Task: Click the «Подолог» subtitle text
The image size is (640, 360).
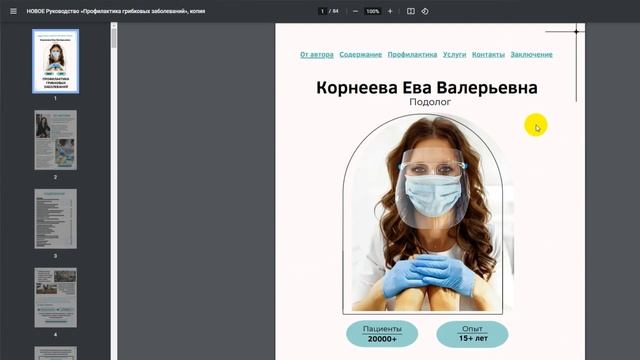Action: pyautogui.click(x=430, y=102)
